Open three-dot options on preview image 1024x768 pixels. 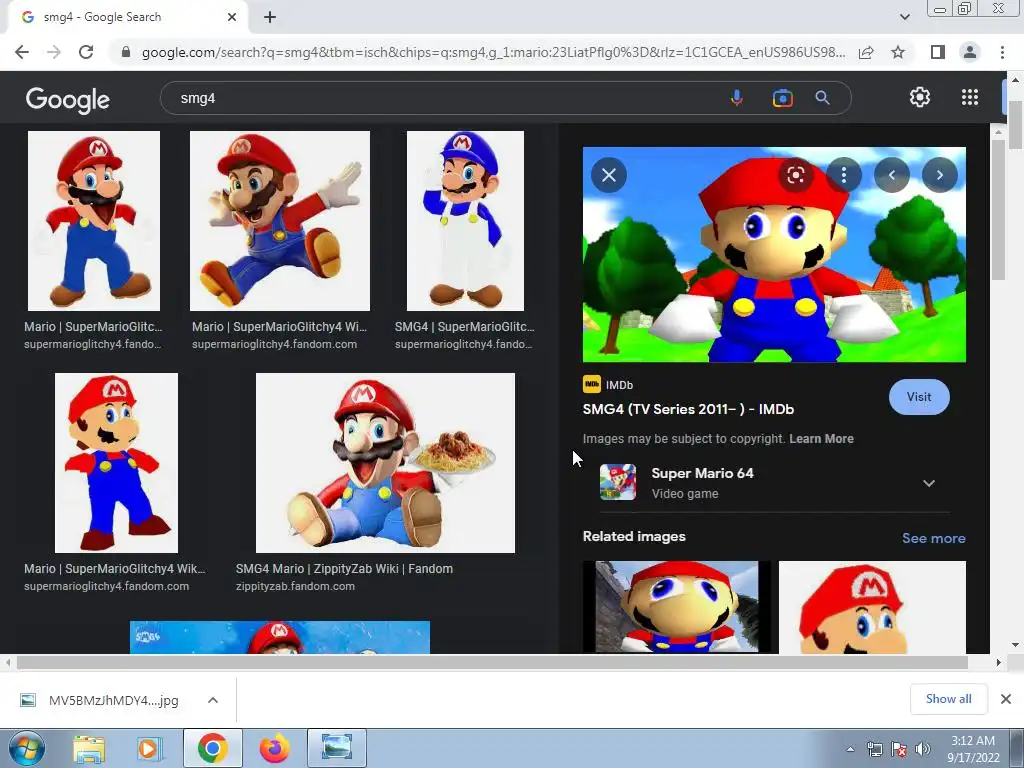844,175
